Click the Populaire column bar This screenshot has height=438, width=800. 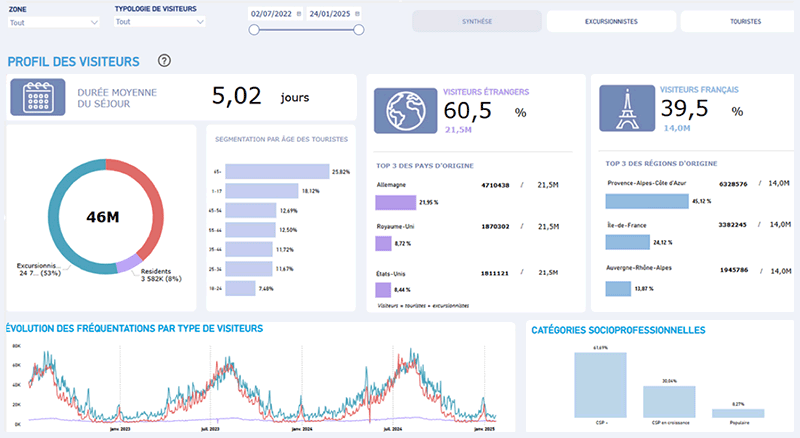click(x=738, y=413)
